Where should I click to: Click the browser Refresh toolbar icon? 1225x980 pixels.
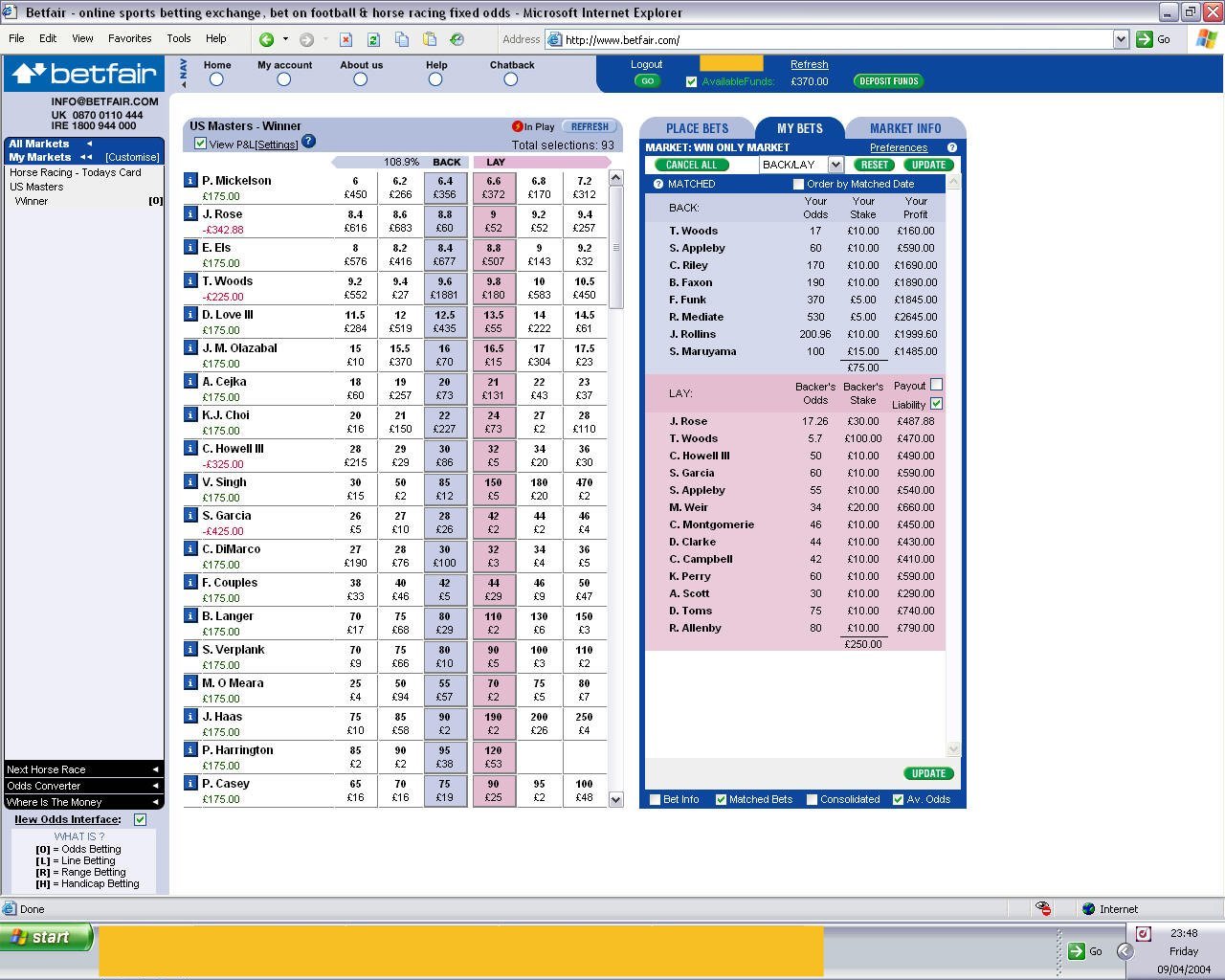[x=373, y=39]
